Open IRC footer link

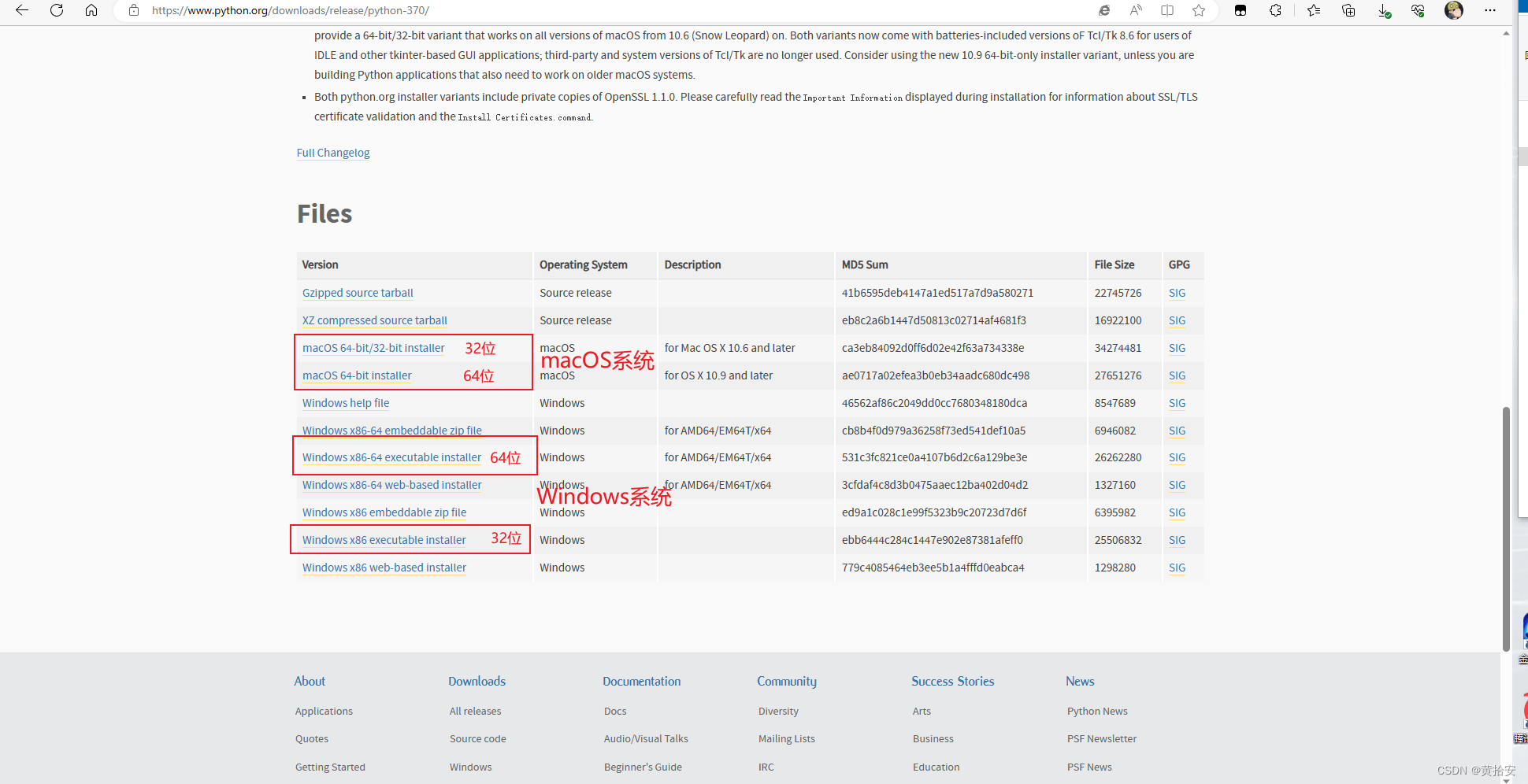(766, 767)
